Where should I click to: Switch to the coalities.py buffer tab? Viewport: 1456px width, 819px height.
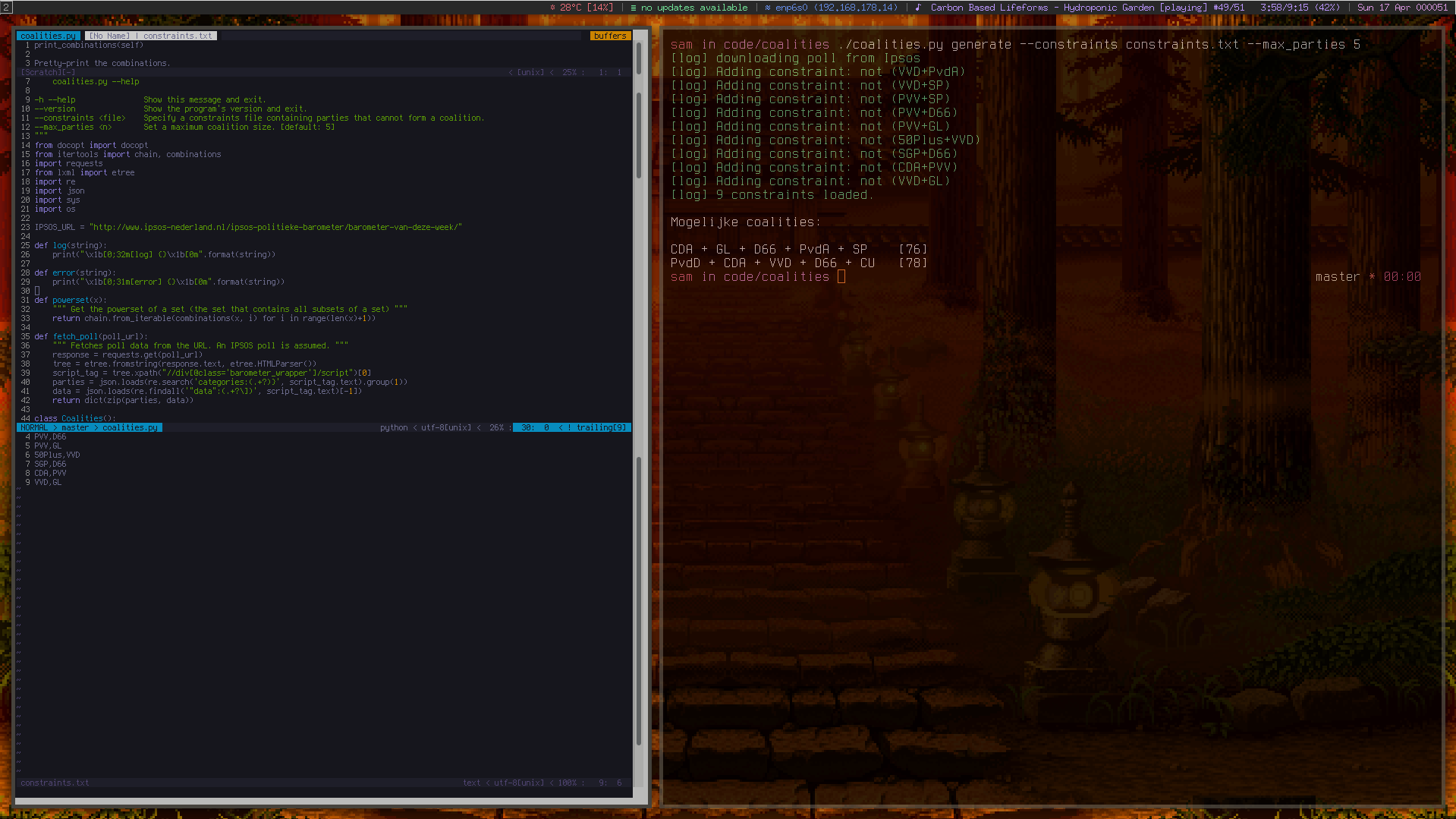48,36
